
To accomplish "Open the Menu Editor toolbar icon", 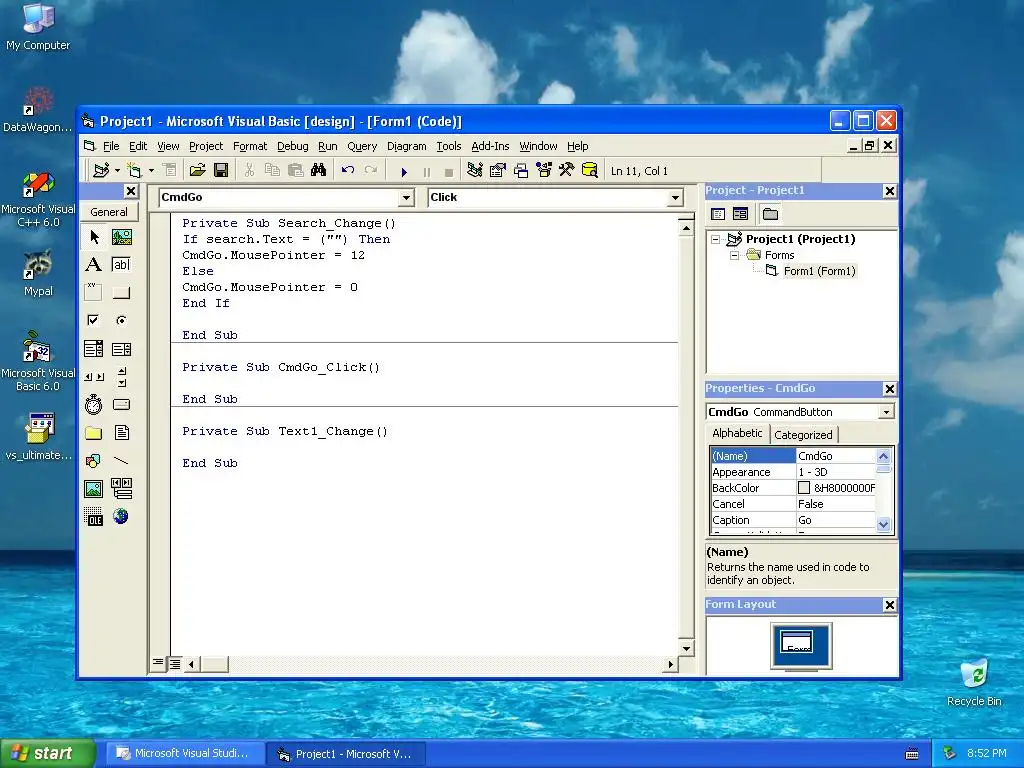I will tap(170, 170).
